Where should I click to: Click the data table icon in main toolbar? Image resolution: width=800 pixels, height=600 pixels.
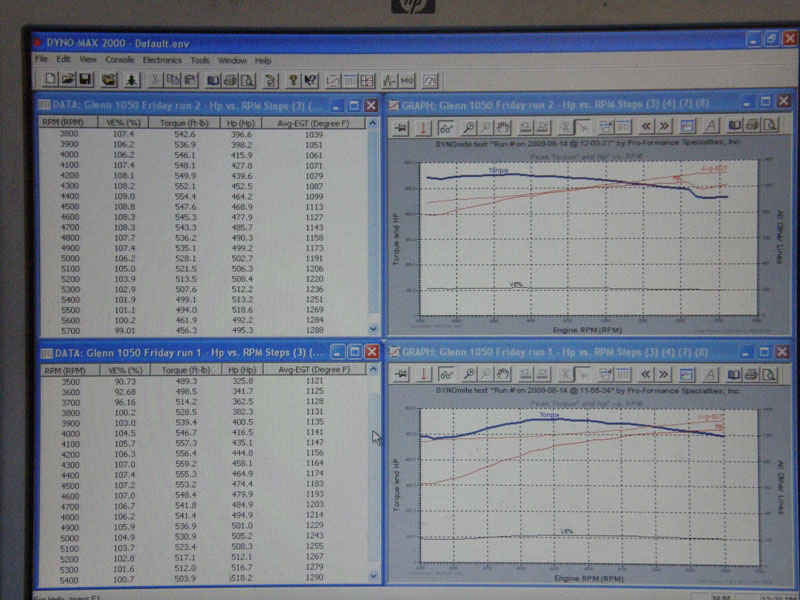pos(350,81)
